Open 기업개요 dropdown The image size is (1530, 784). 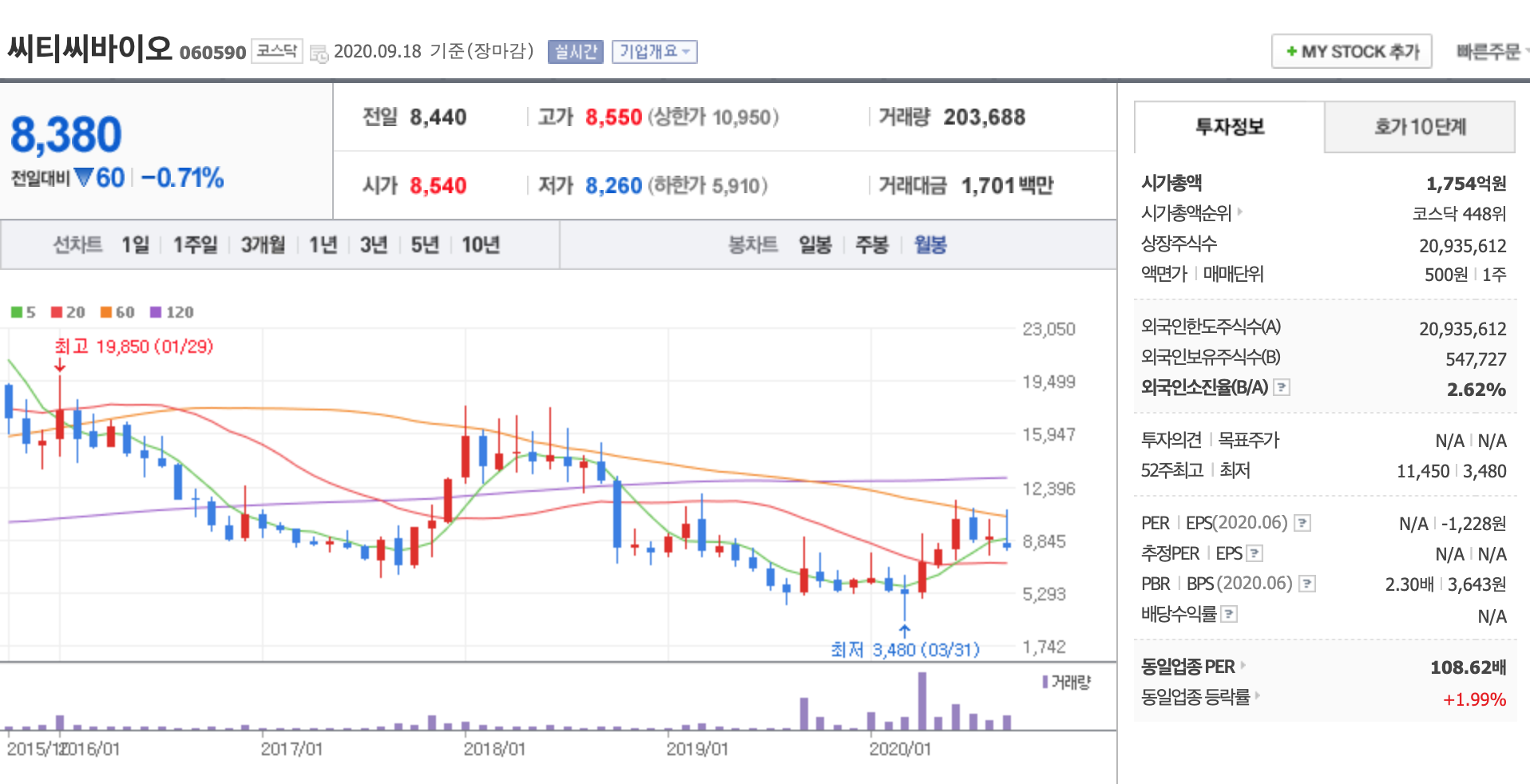point(655,52)
